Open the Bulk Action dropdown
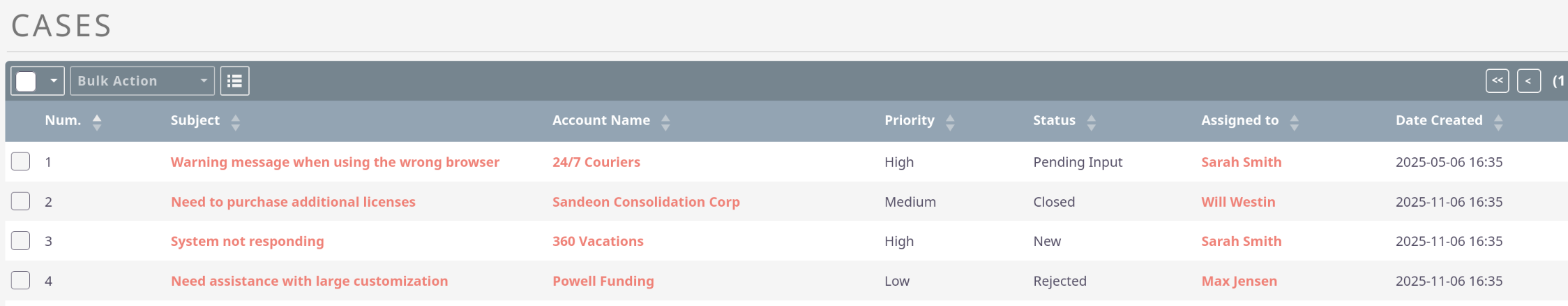Viewport: 1568px width, 306px height. tap(142, 81)
